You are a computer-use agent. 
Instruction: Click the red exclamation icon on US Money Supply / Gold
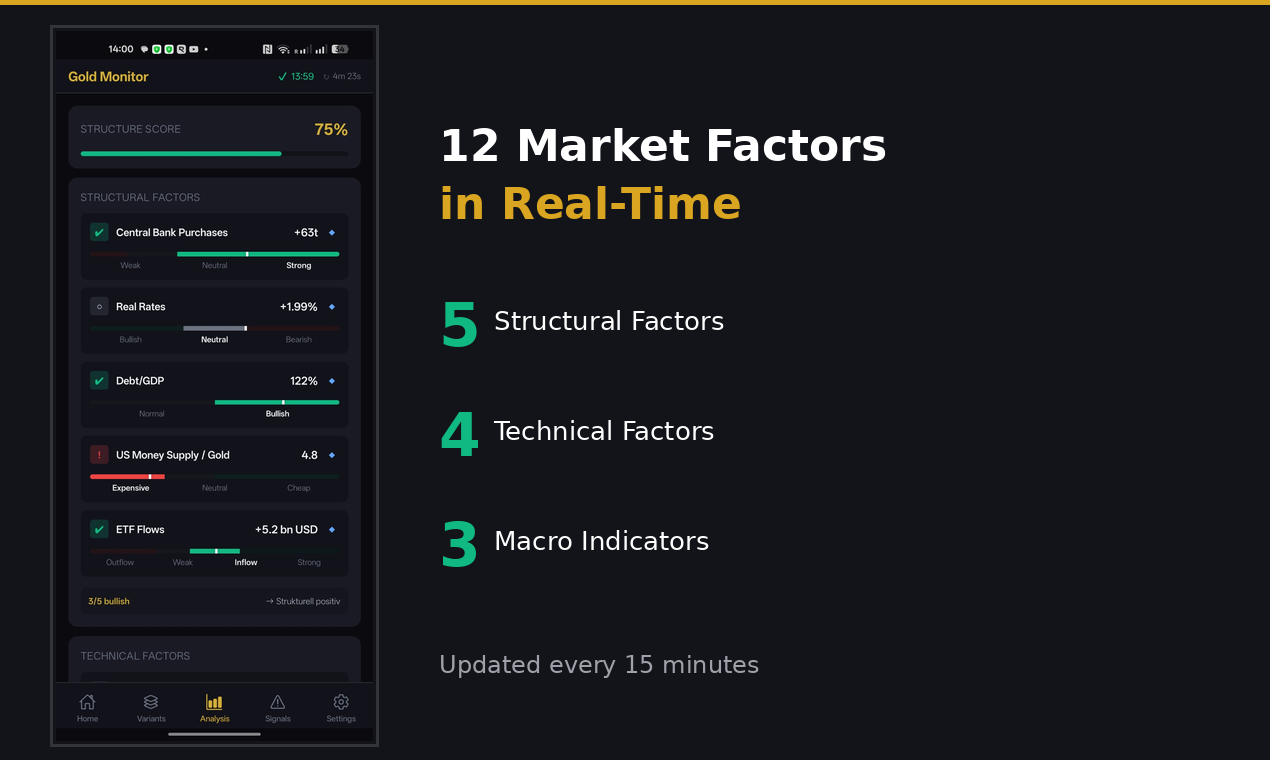(99, 454)
